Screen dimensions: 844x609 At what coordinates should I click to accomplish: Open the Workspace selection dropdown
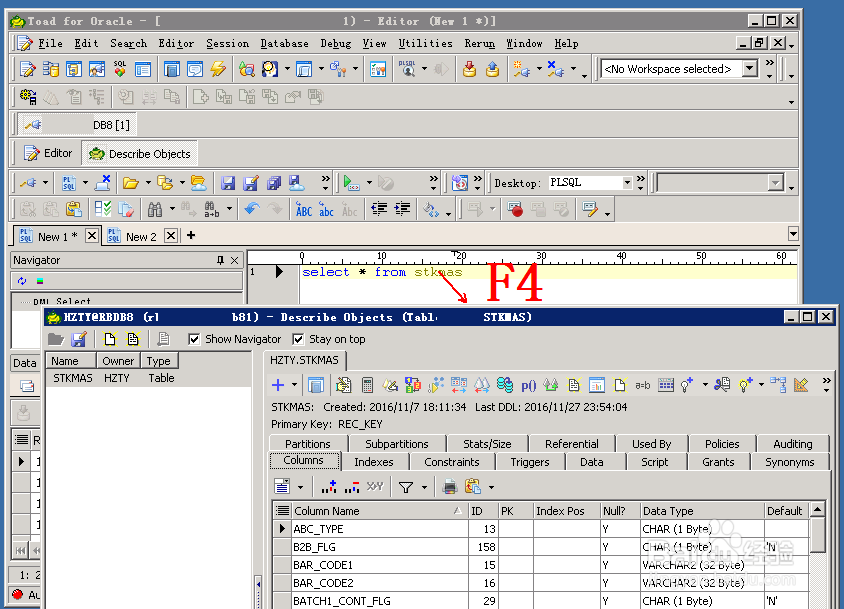coord(750,68)
